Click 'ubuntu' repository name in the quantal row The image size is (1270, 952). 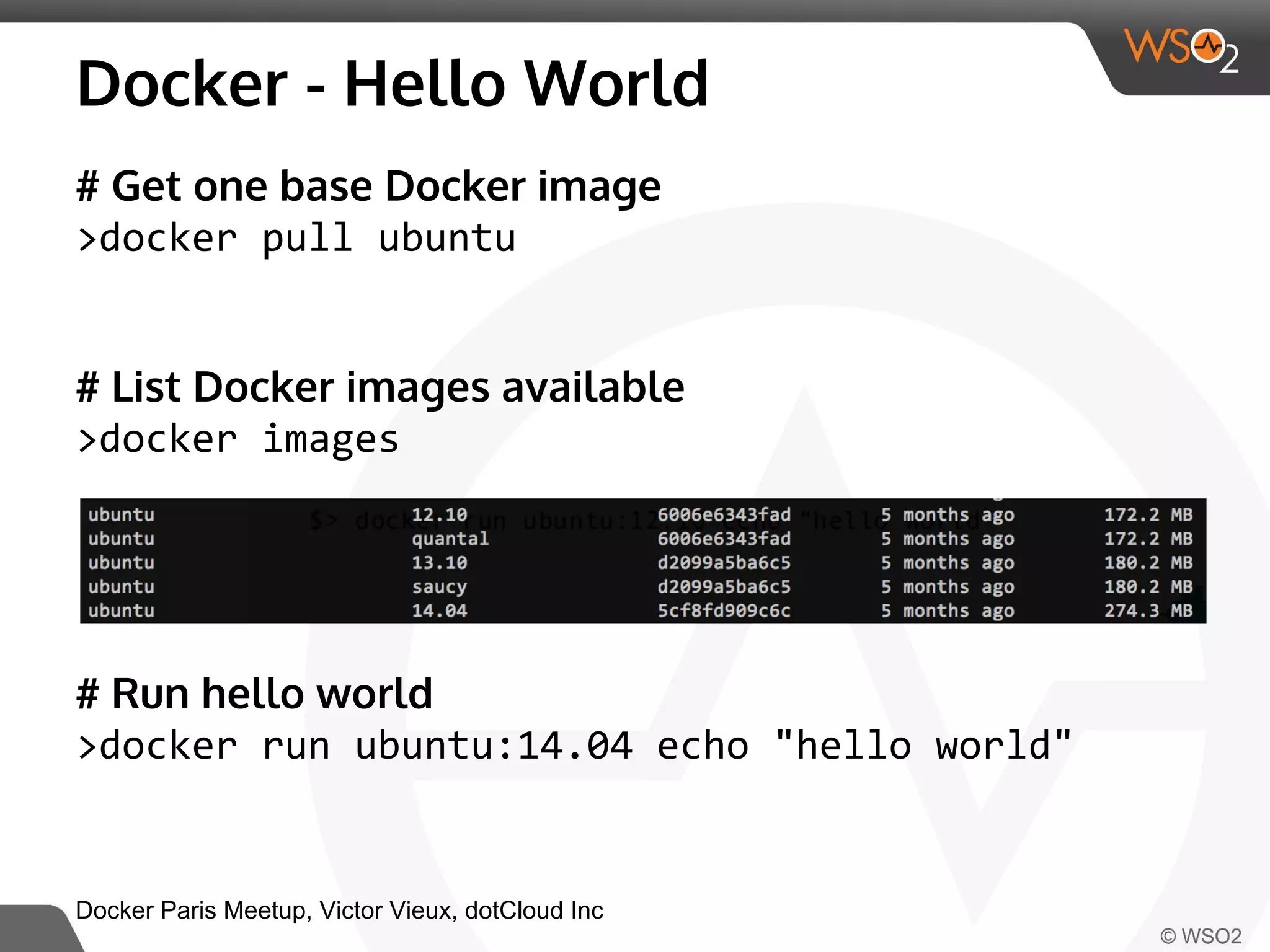[121, 539]
